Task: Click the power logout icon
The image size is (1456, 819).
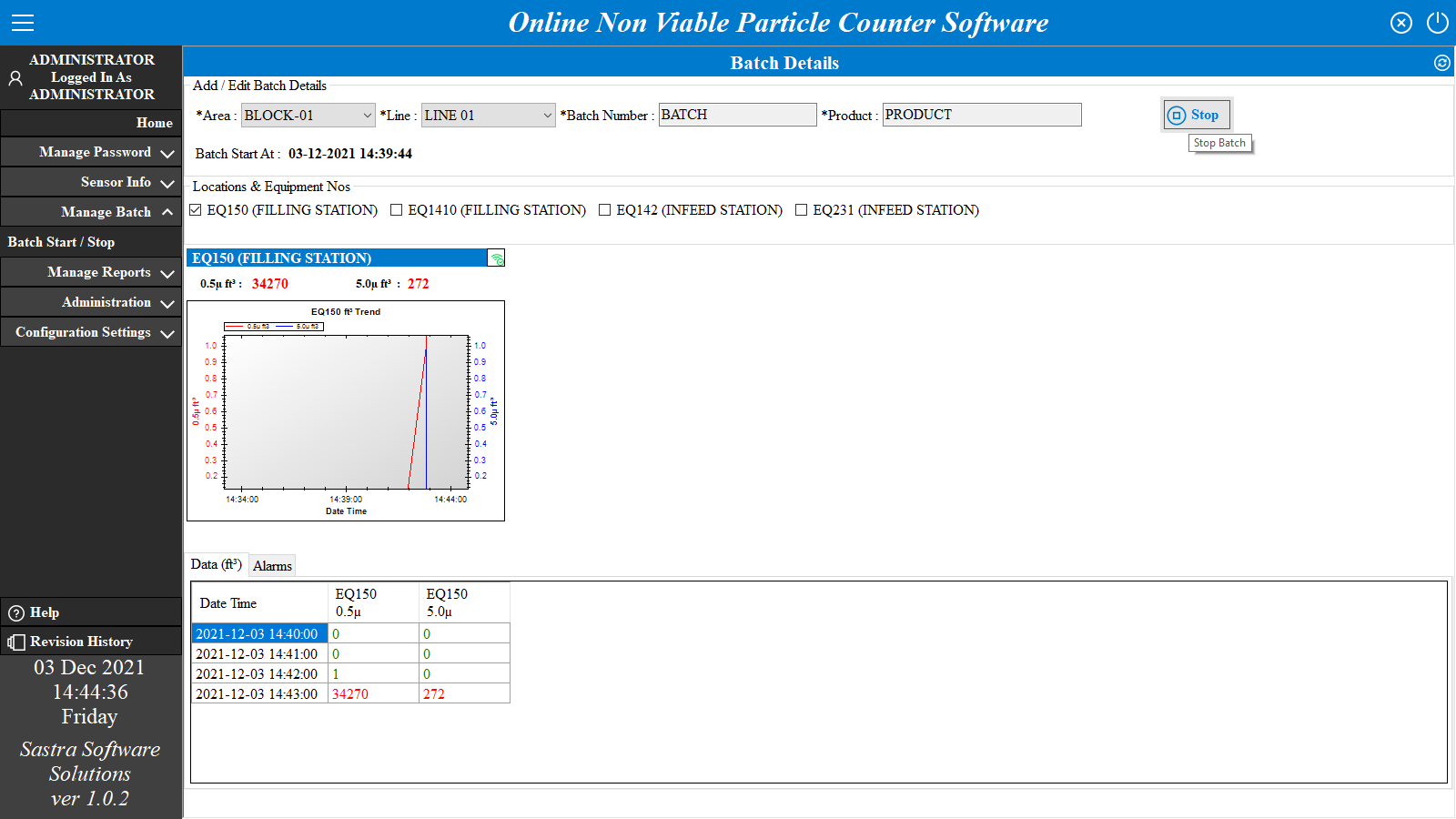Action: (1438, 23)
